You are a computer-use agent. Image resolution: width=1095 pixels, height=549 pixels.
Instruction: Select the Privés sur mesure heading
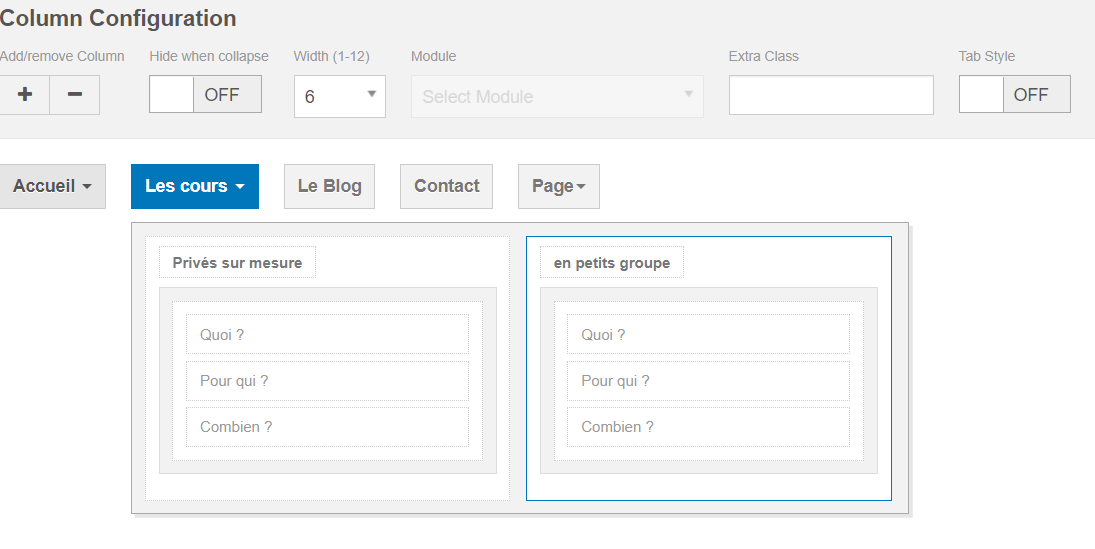tap(237, 263)
